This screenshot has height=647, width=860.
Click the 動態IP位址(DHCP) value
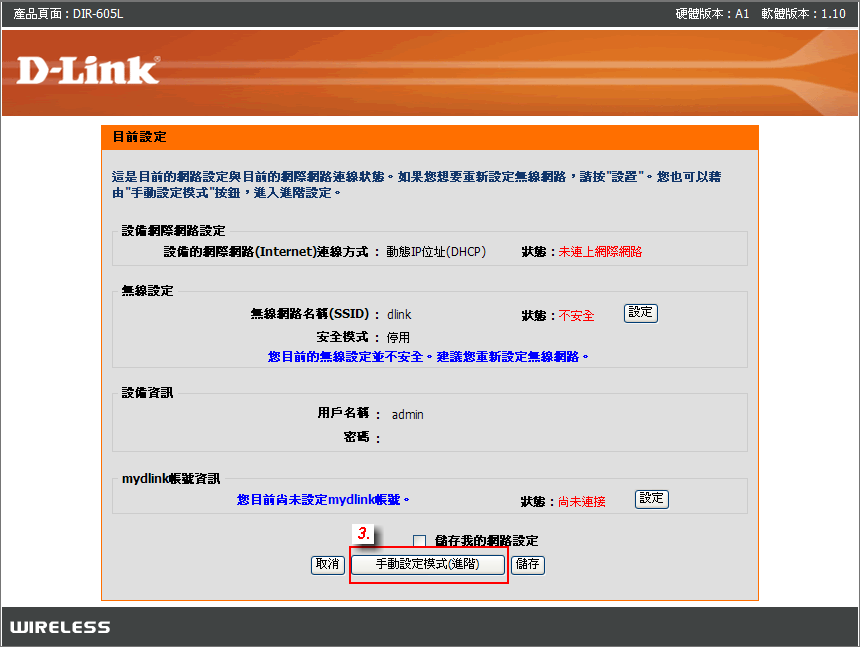[x=436, y=252]
